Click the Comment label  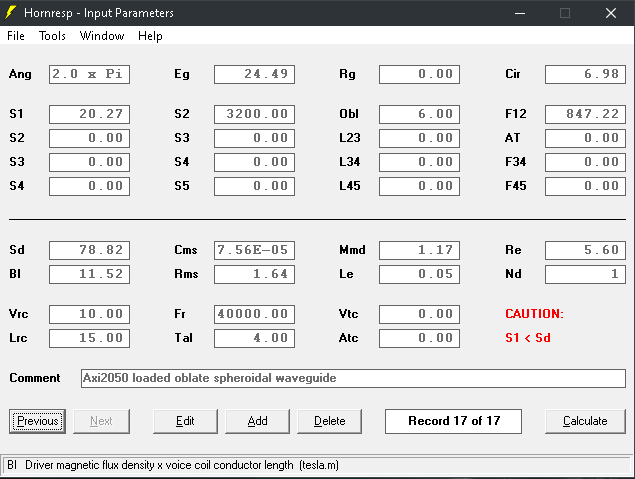pyautogui.click(x=35, y=378)
